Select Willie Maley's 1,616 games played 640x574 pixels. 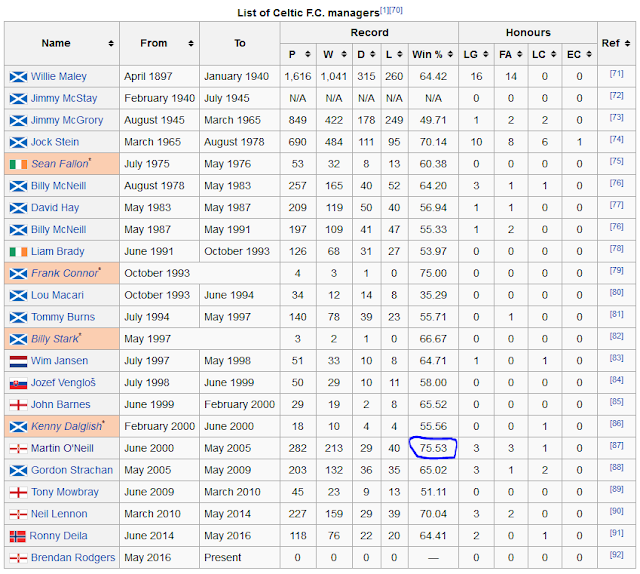pyautogui.click(x=298, y=76)
